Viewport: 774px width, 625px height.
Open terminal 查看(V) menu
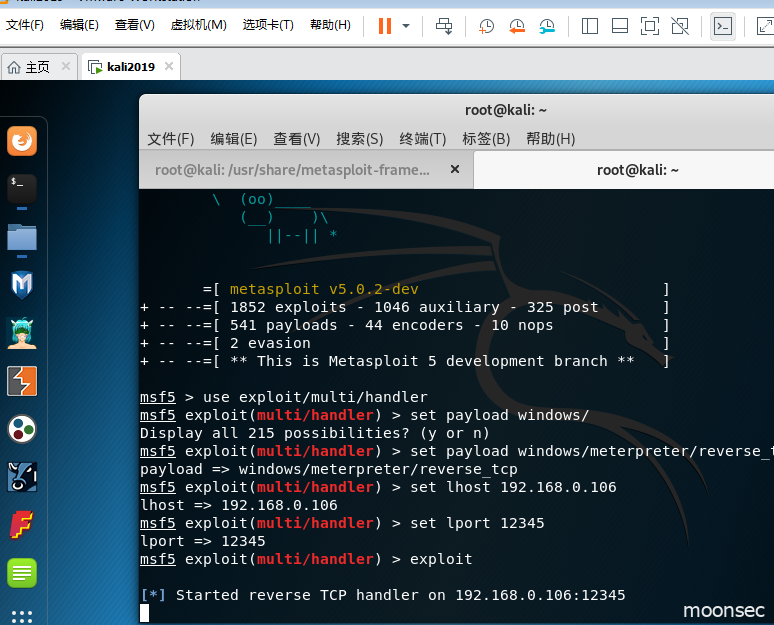tap(297, 139)
